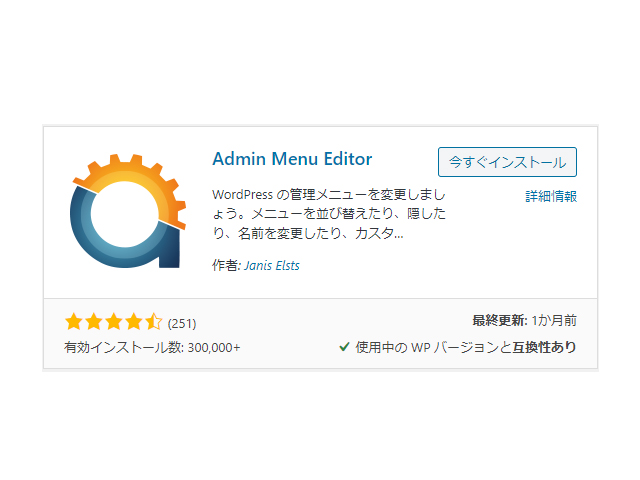Select the third rating star
Viewport: 640px width, 480px height.
coord(114,322)
